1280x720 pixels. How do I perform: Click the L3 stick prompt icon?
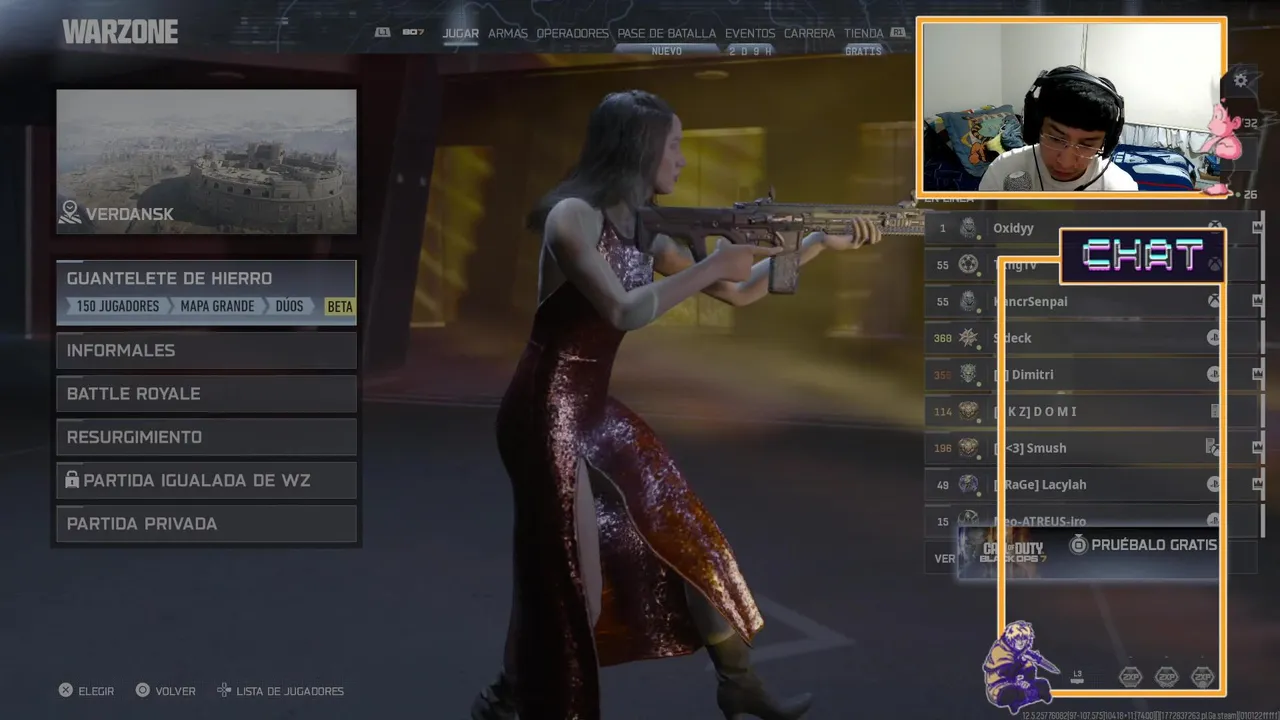pos(1077,675)
